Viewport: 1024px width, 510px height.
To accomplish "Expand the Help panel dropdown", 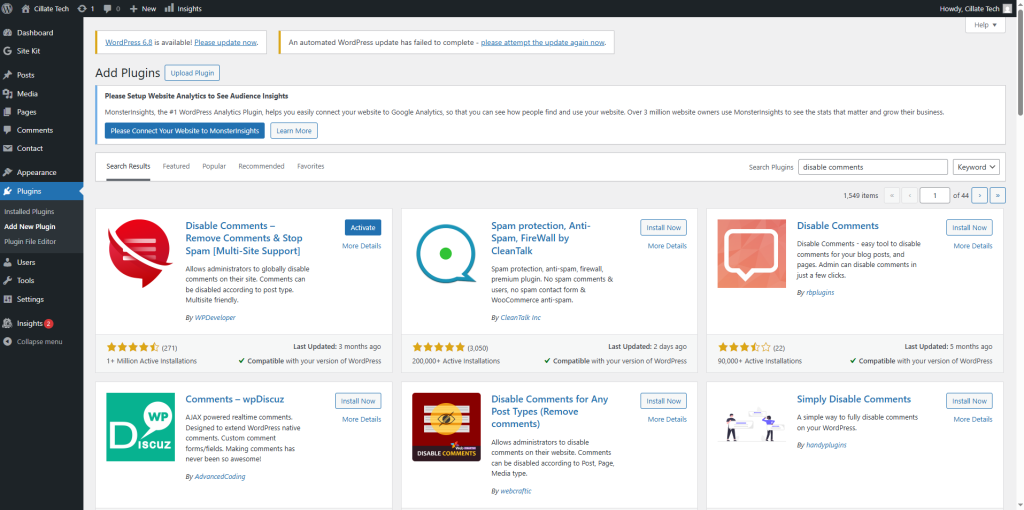I will point(984,25).
